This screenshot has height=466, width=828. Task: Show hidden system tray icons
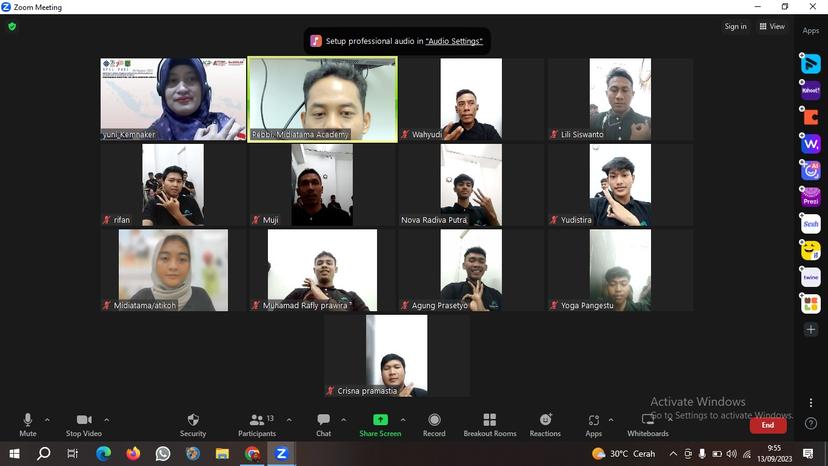(x=673, y=454)
